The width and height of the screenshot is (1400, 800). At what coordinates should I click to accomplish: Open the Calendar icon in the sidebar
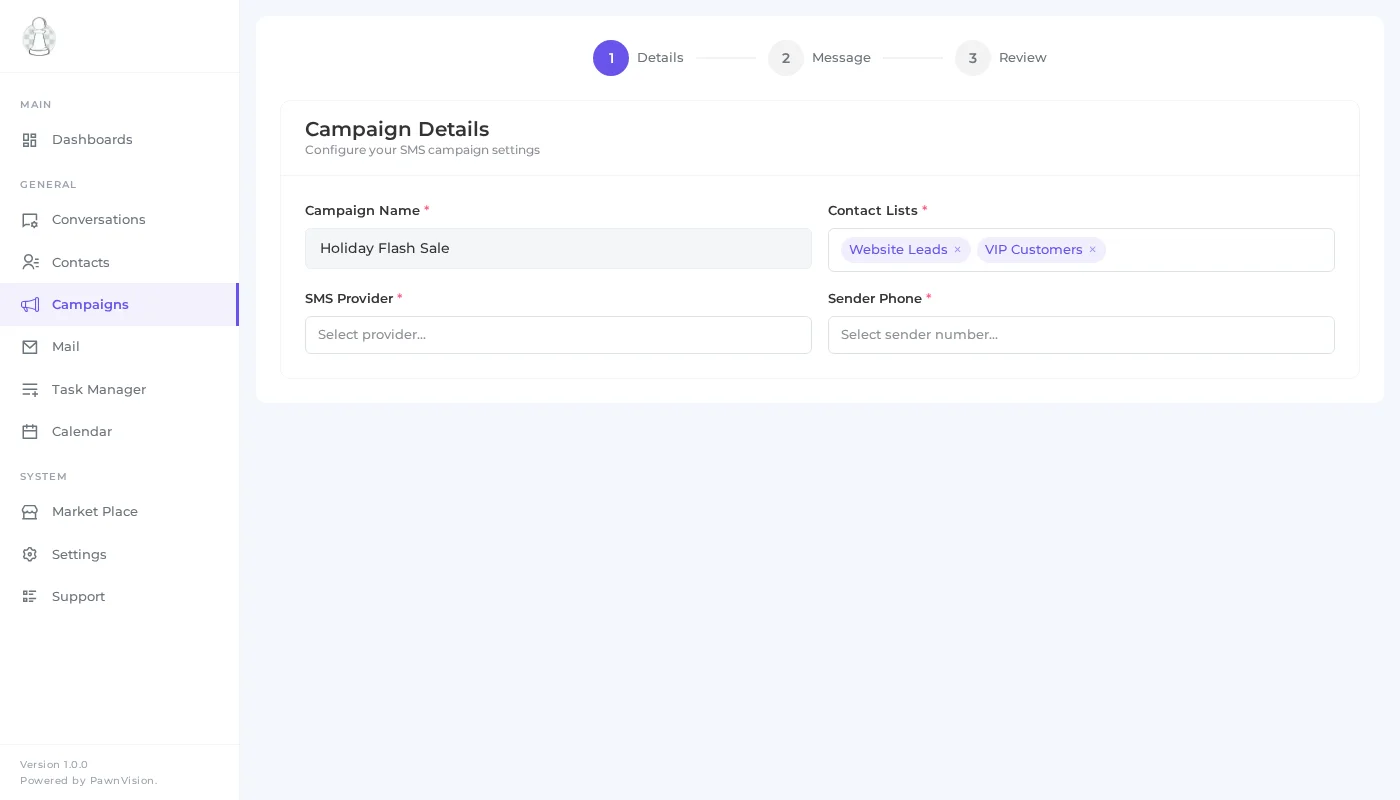(x=30, y=431)
